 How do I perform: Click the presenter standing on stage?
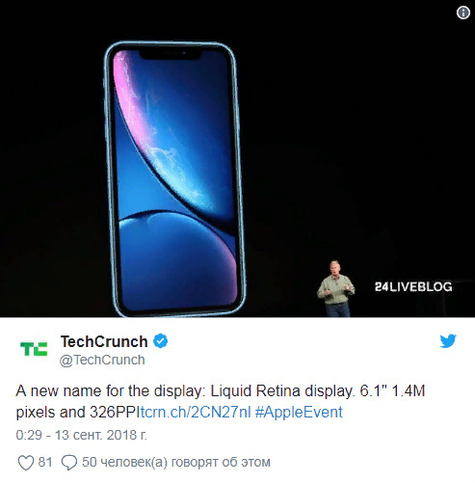[x=336, y=288]
